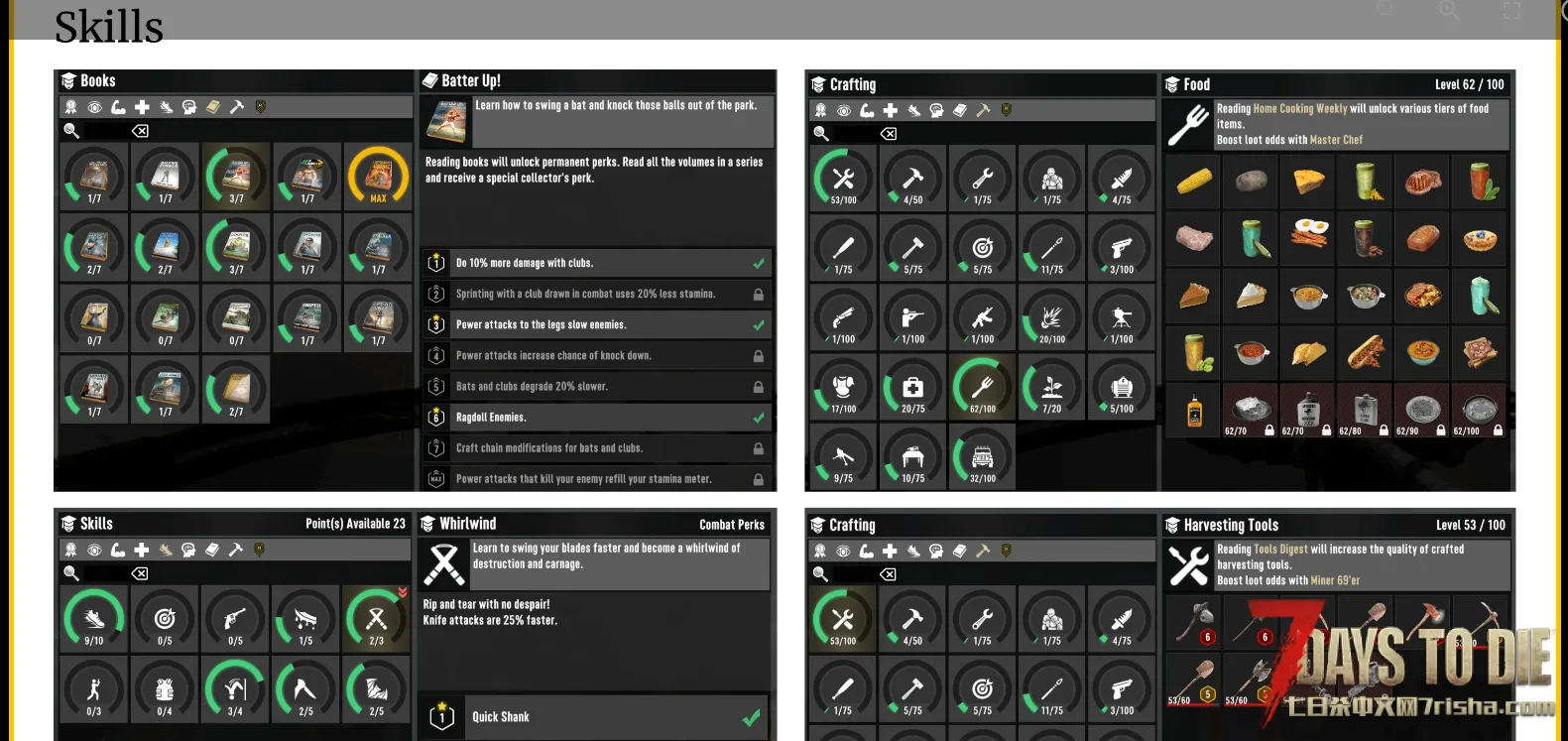Select the medical crafting skill at 20/75
The width and height of the screenshot is (1568, 741).
pyautogui.click(x=912, y=388)
